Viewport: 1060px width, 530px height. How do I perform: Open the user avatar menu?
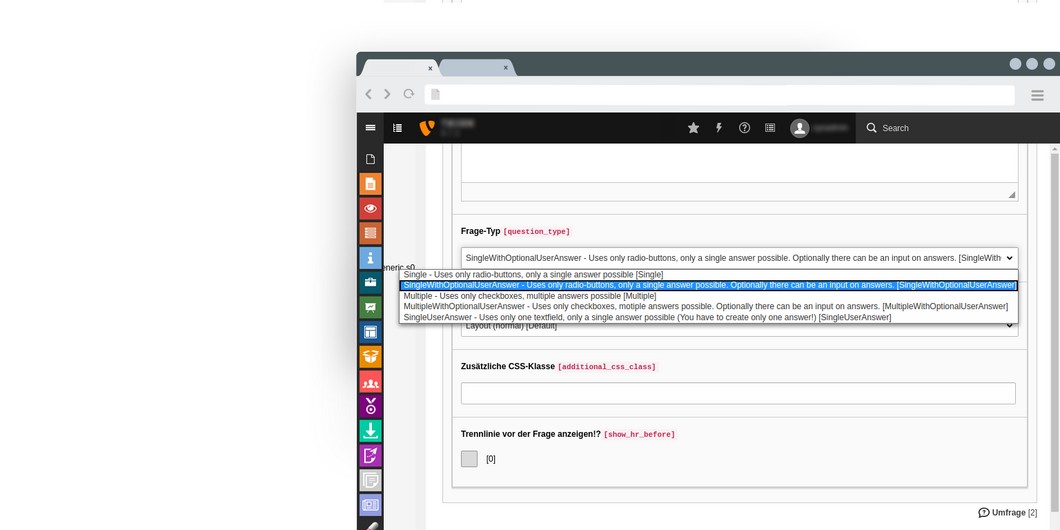[800, 128]
